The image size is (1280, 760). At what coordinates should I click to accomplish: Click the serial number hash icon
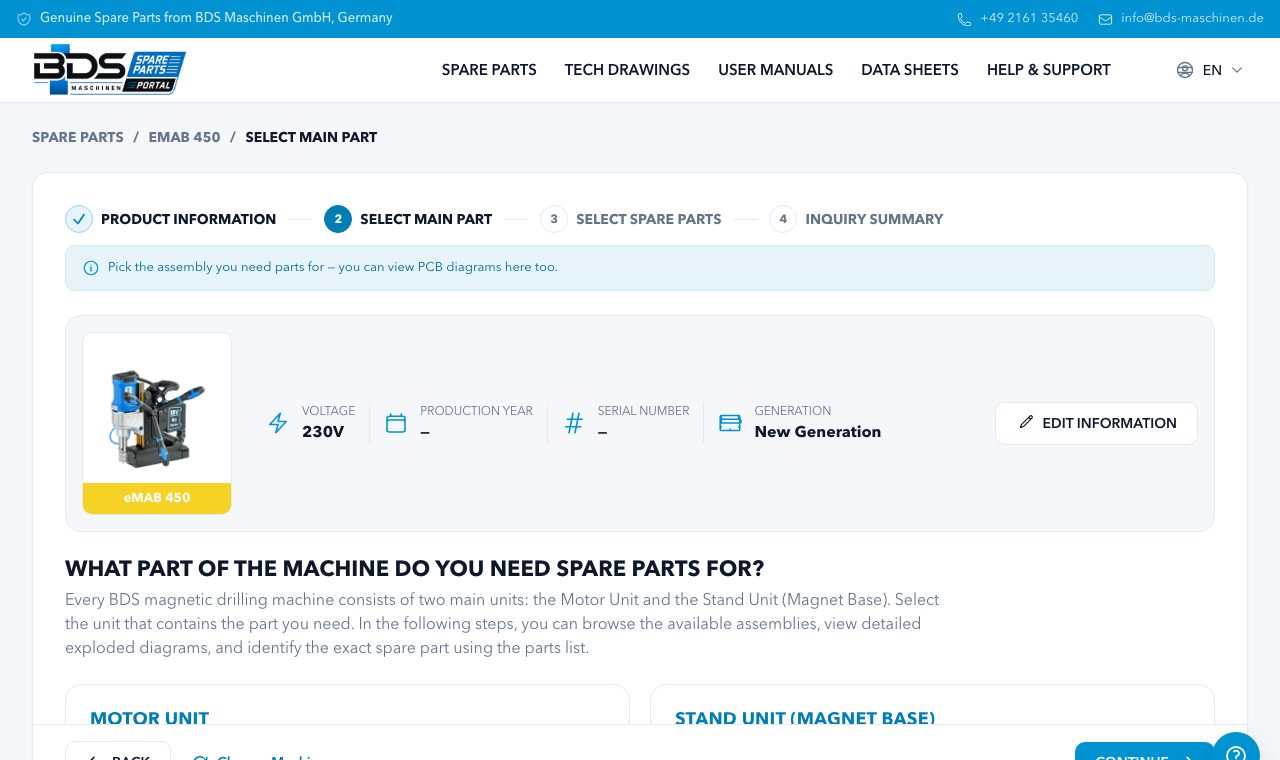tap(574, 423)
